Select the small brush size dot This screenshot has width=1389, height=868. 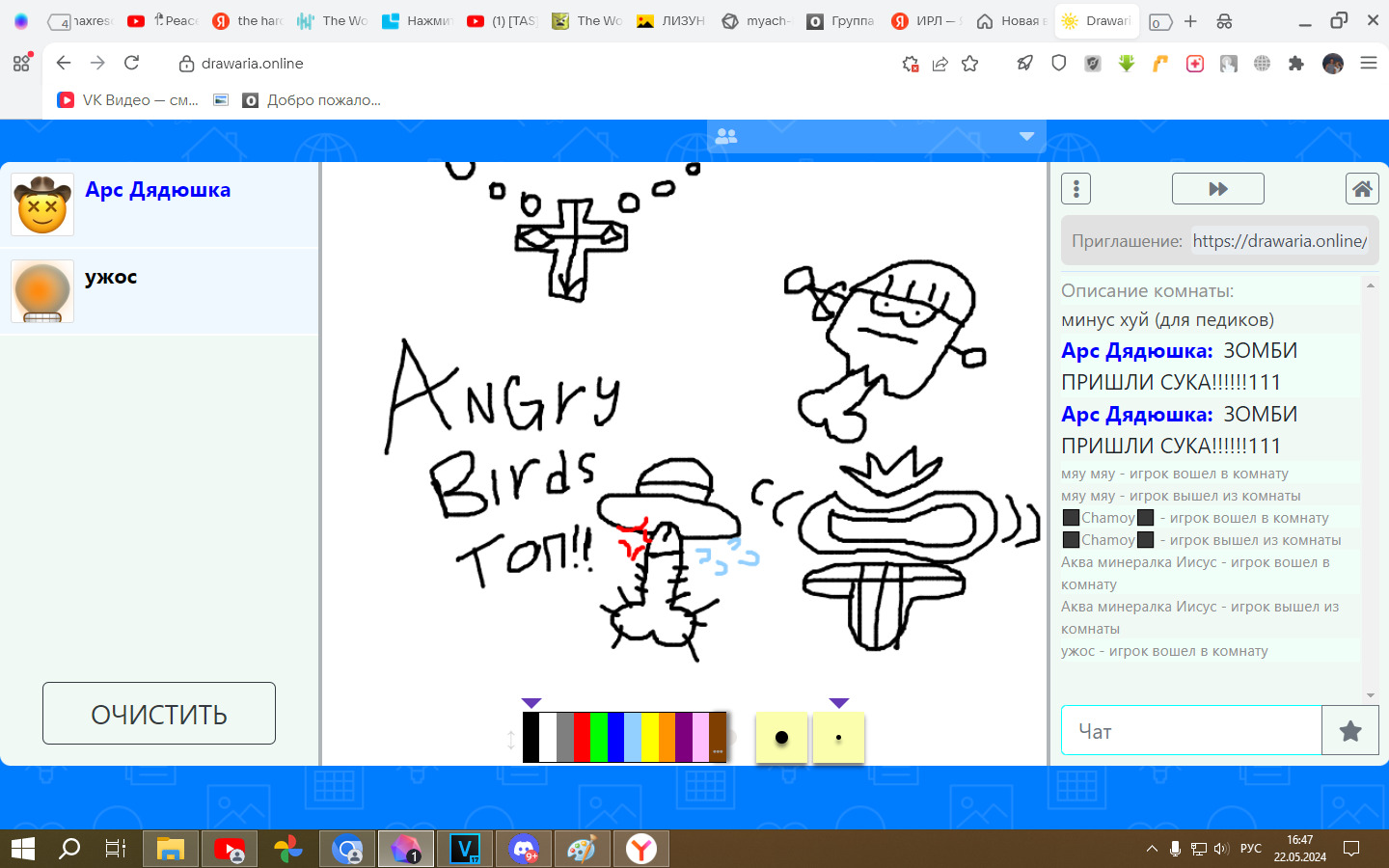pos(838,738)
